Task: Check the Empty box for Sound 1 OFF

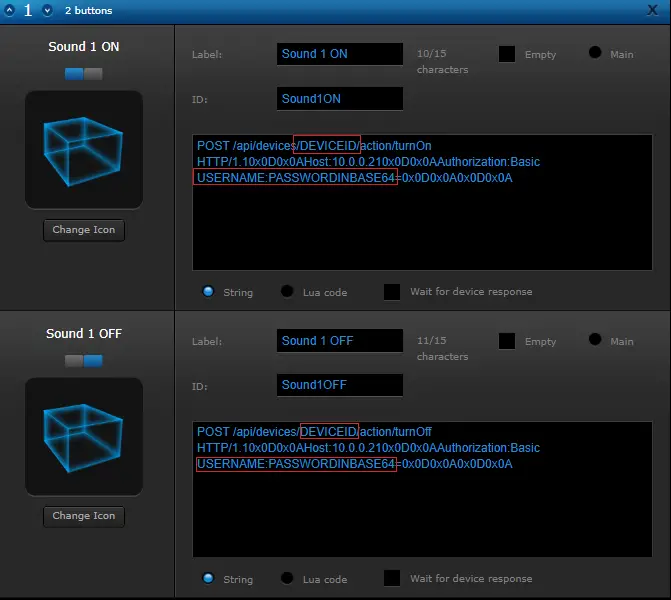Action: [x=507, y=341]
